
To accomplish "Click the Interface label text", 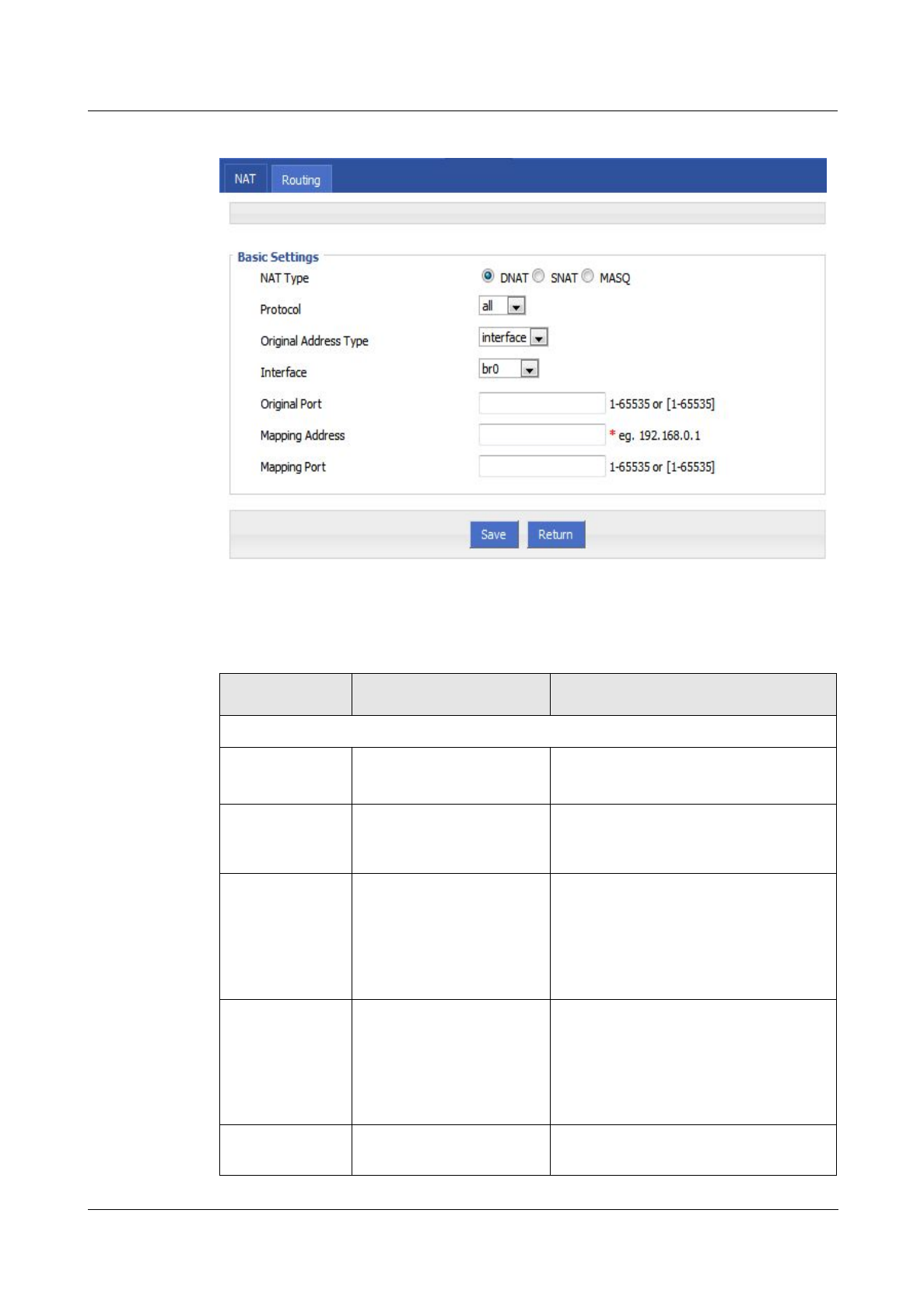I will pyautogui.click(x=283, y=372).
